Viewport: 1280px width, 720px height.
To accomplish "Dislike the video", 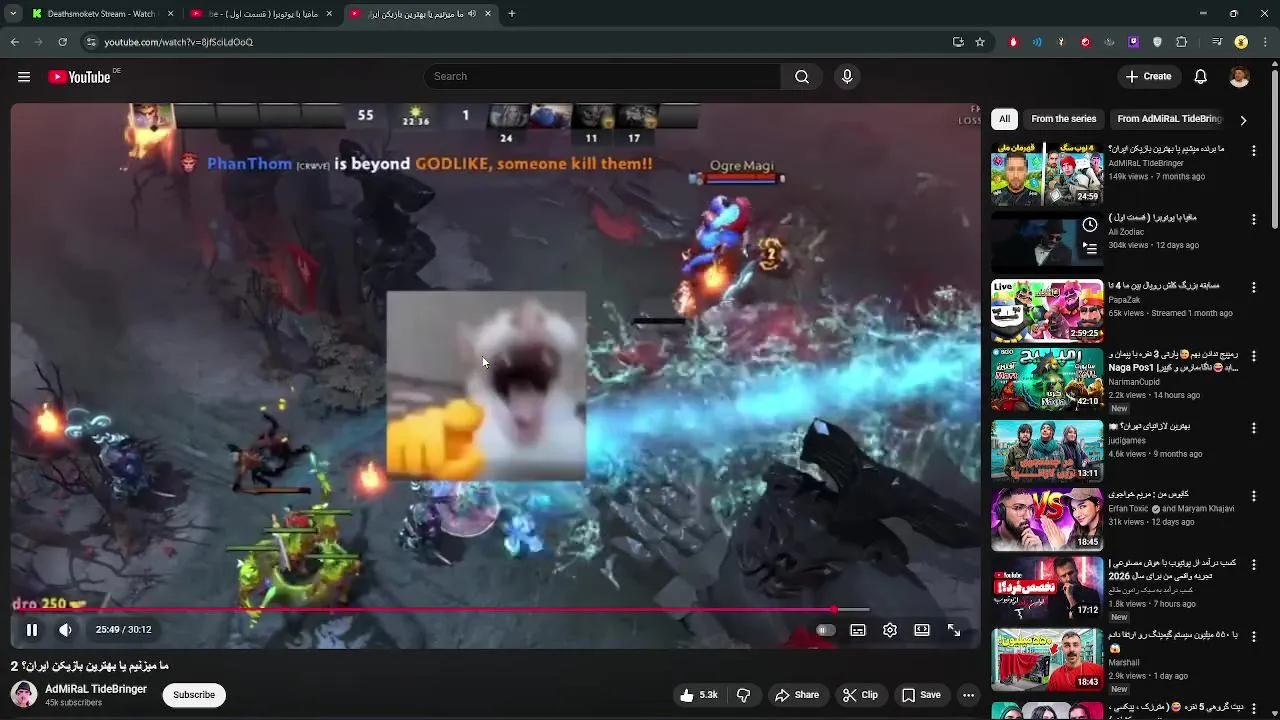I will [744, 695].
